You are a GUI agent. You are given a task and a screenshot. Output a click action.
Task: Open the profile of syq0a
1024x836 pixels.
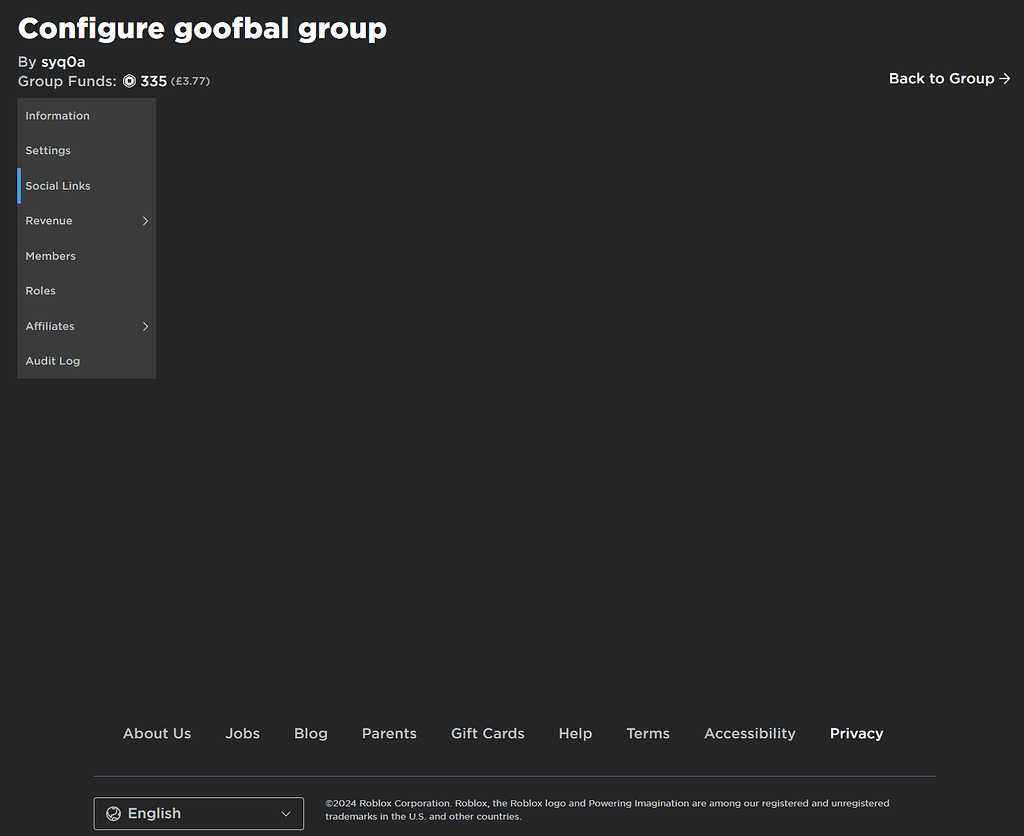[x=62, y=61]
